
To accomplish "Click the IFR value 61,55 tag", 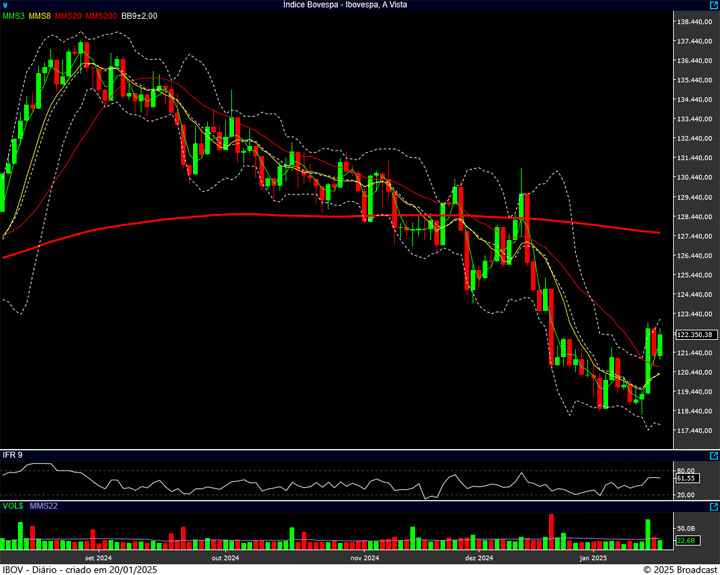I will (x=685, y=480).
